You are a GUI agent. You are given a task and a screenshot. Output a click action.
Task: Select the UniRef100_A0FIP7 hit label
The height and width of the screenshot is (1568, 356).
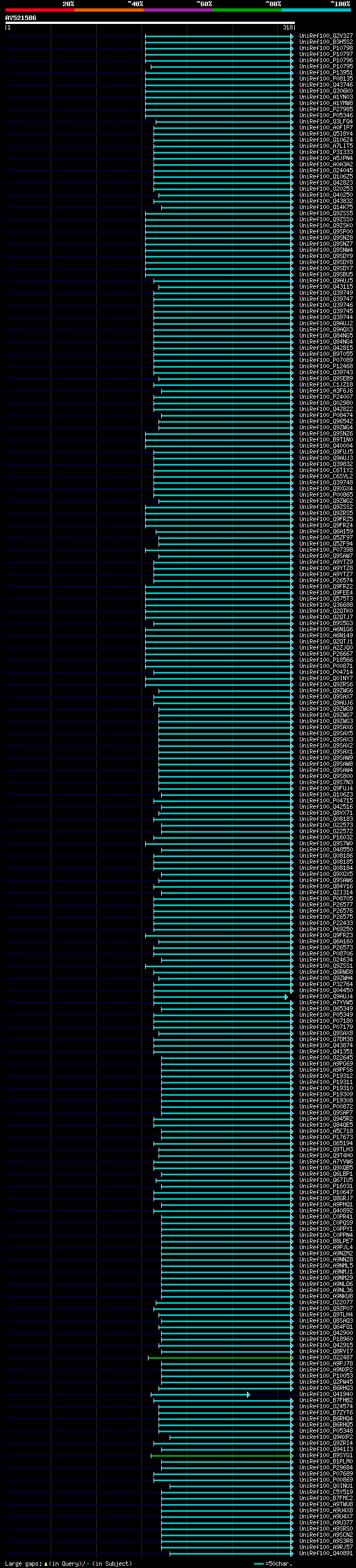pos(326,128)
